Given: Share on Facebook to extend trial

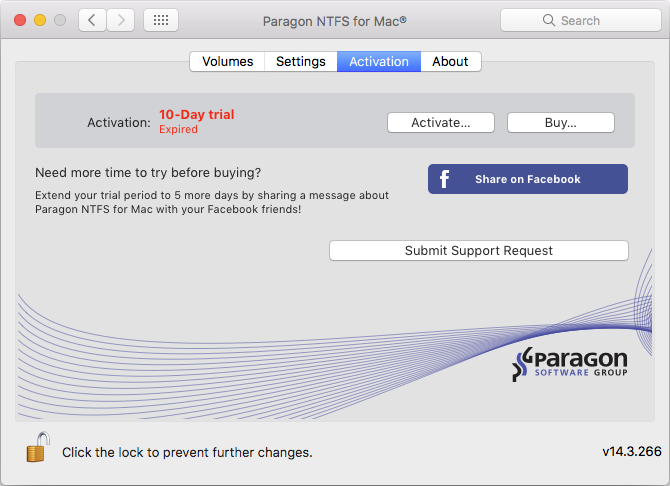Looking at the screenshot, I should [x=528, y=179].
